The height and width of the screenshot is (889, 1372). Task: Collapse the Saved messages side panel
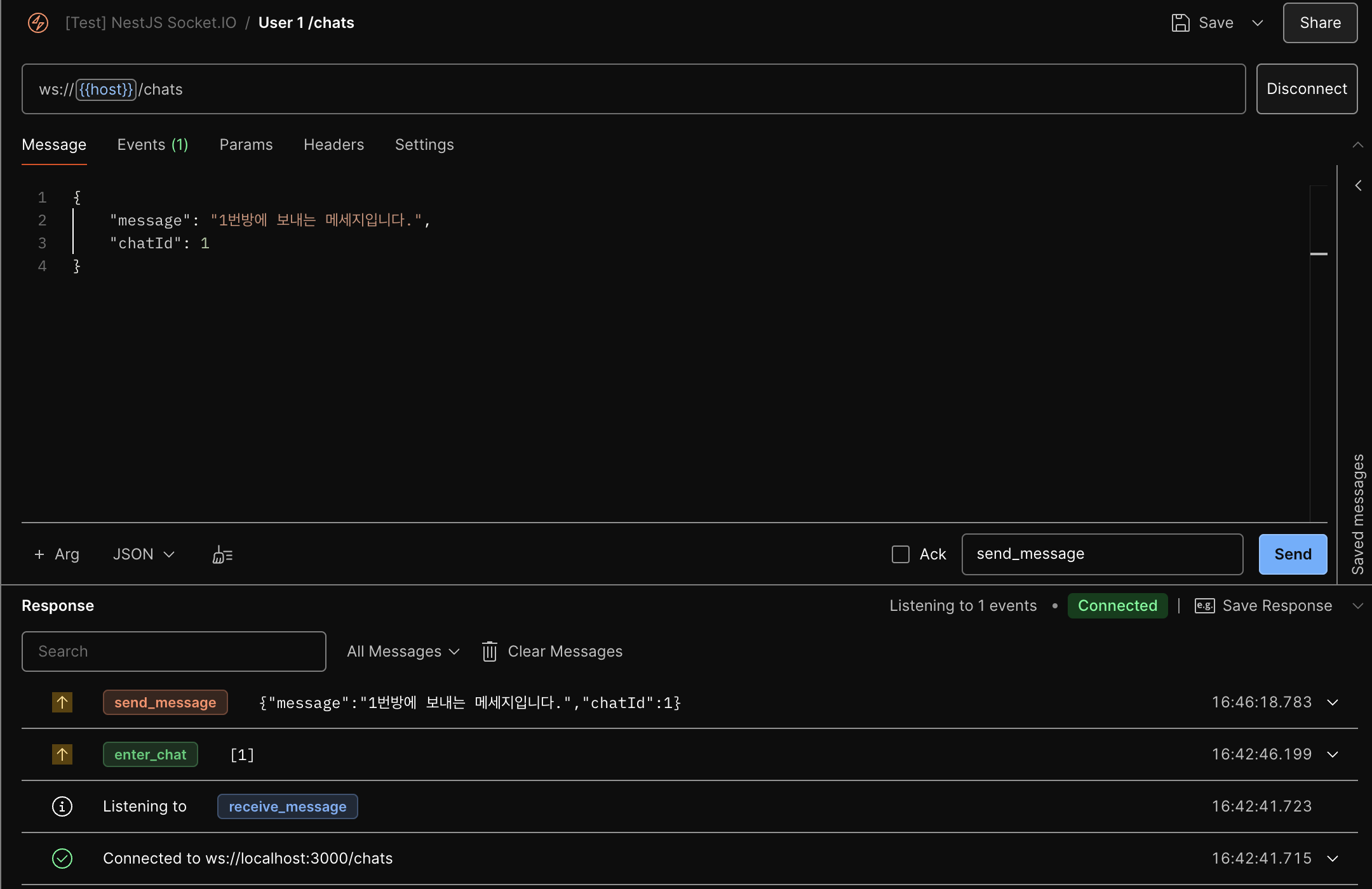click(1358, 185)
